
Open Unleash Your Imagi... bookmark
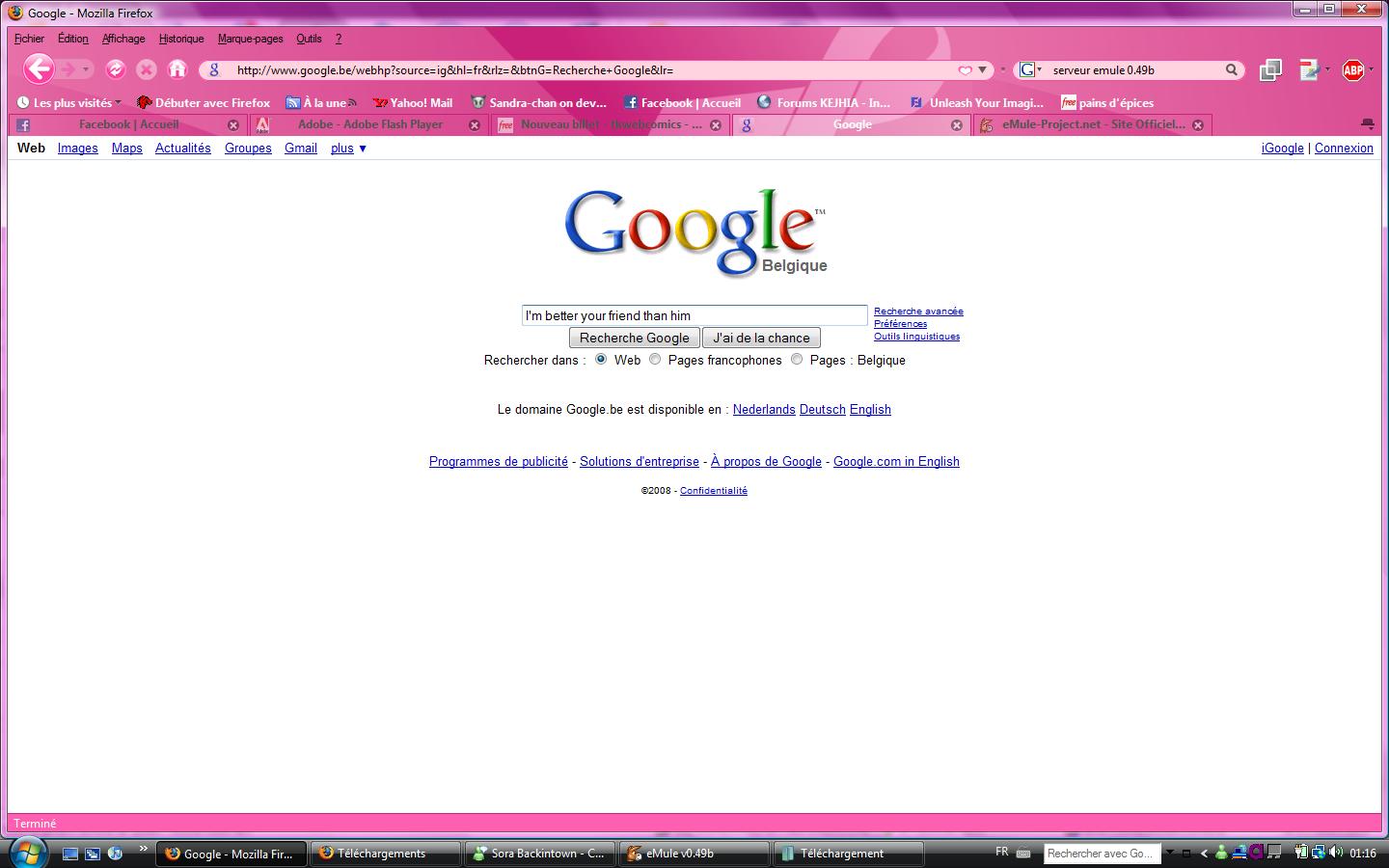977,102
